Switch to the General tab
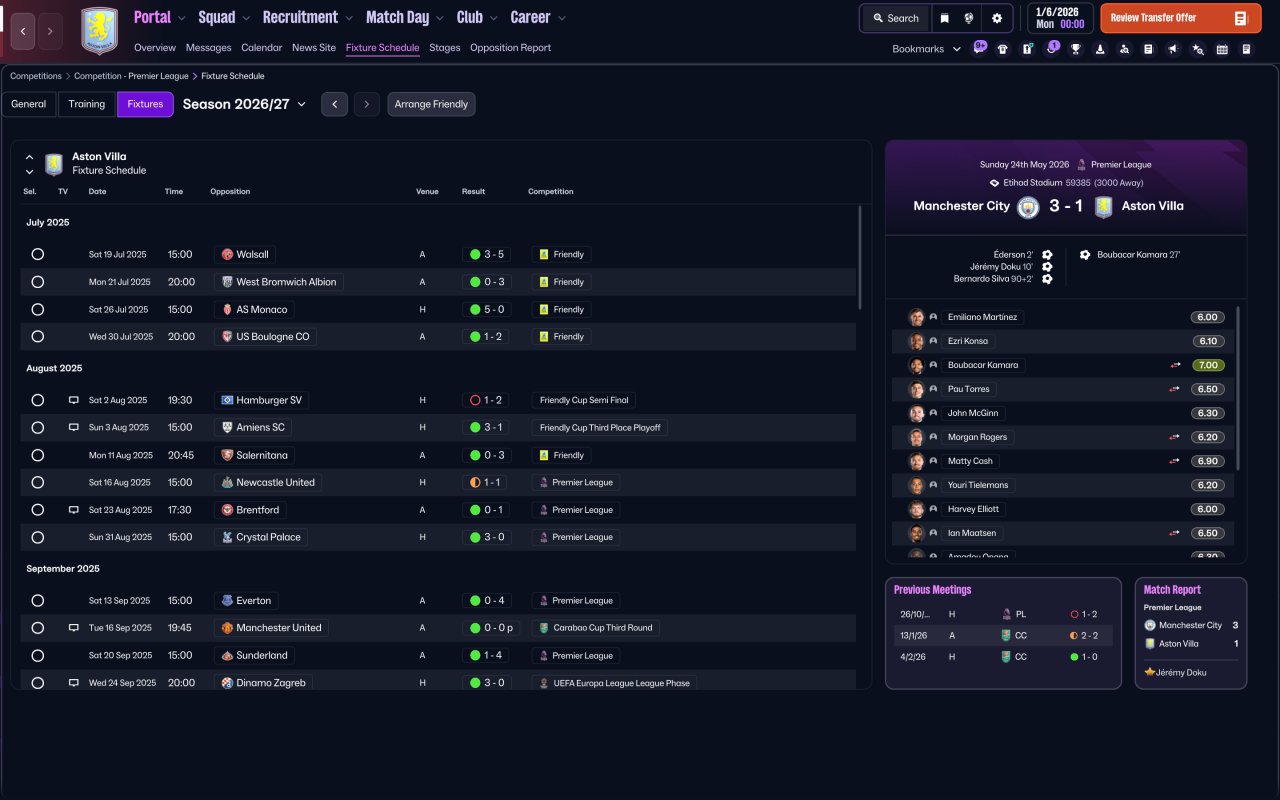 coord(29,104)
